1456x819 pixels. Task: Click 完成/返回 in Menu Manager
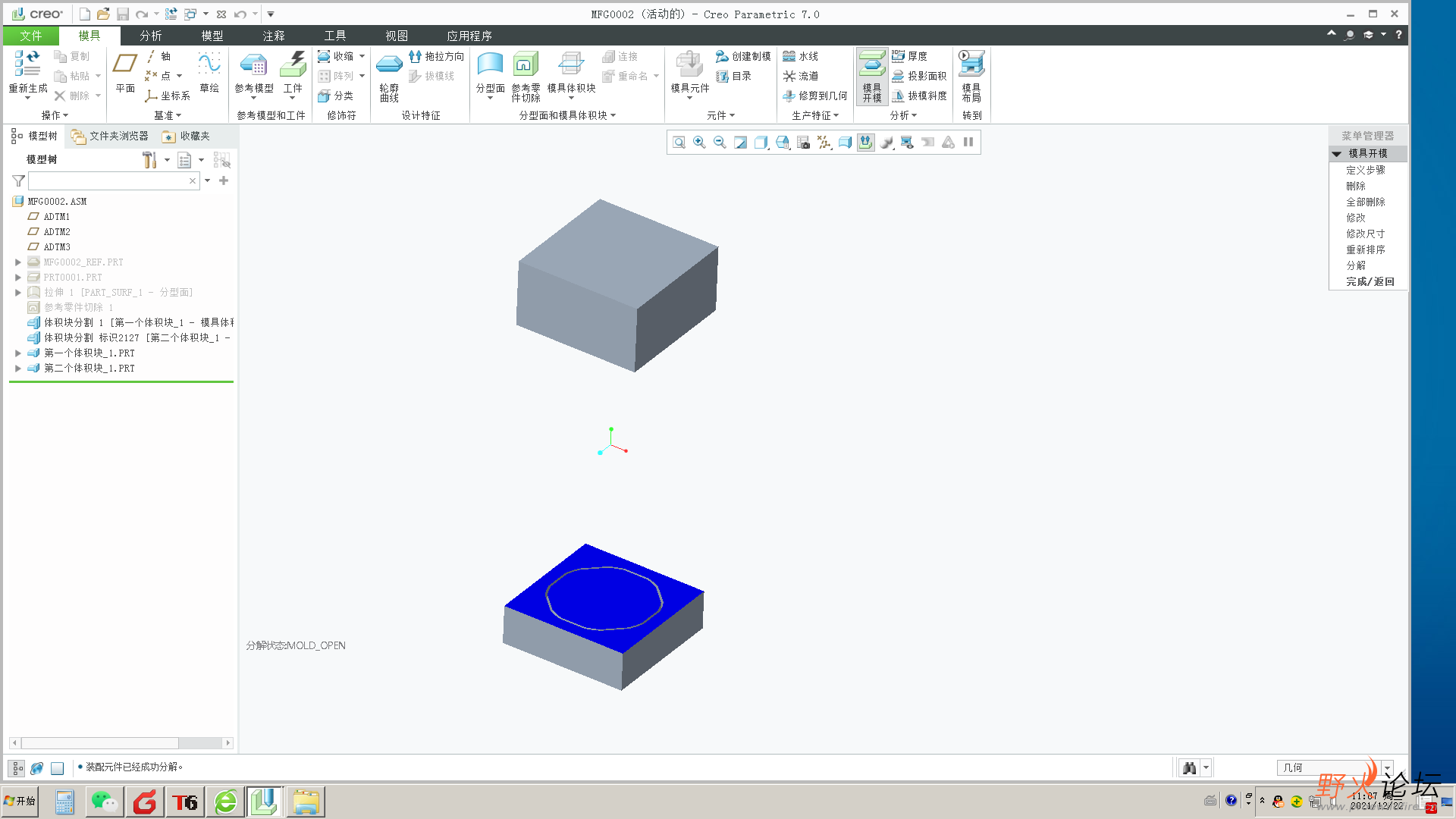(1370, 281)
